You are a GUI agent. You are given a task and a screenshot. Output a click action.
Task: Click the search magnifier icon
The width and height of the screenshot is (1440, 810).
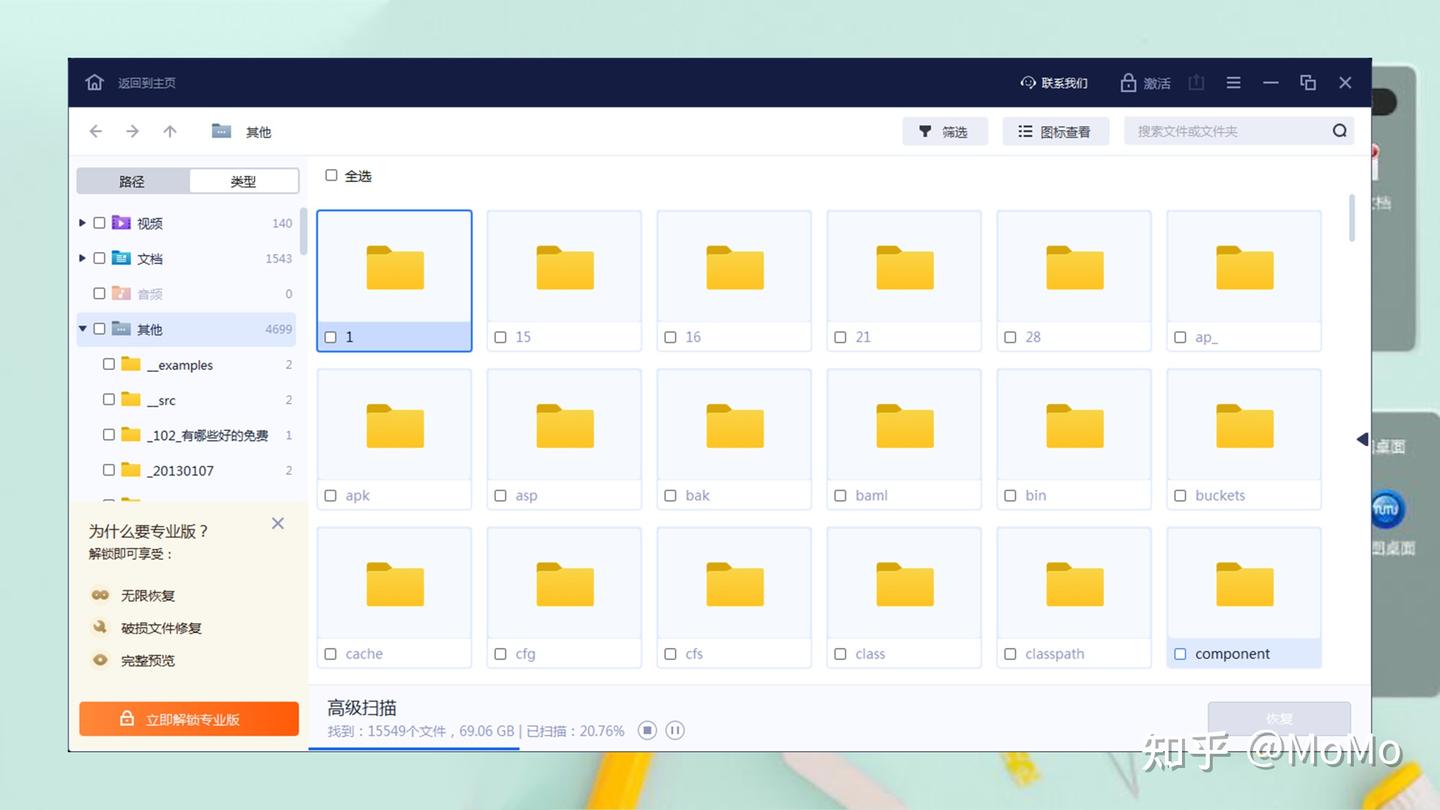coord(1340,131)
